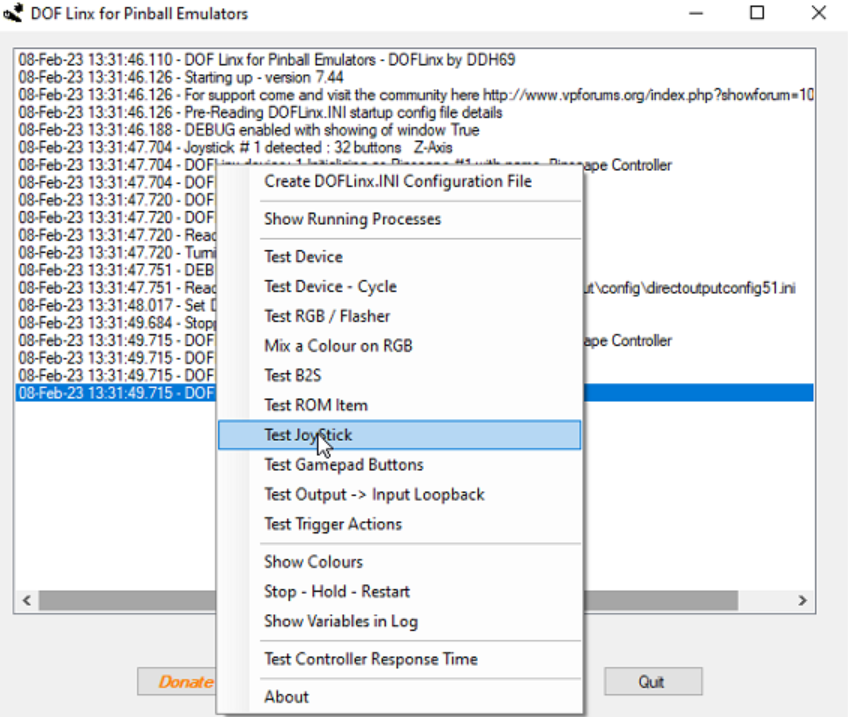Choose Test Output -> Input Loopback
Viewport: 848px width, 717px height.
coord(399,495)
